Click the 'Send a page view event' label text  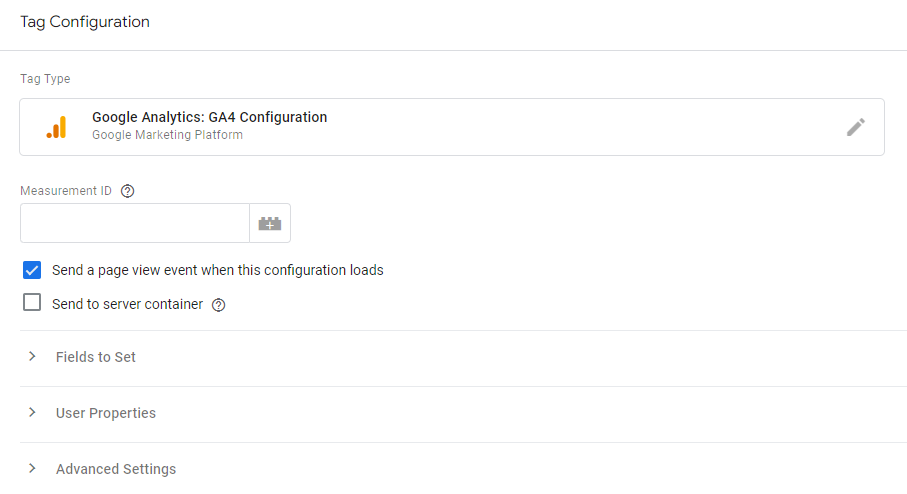tap(217, 270)
